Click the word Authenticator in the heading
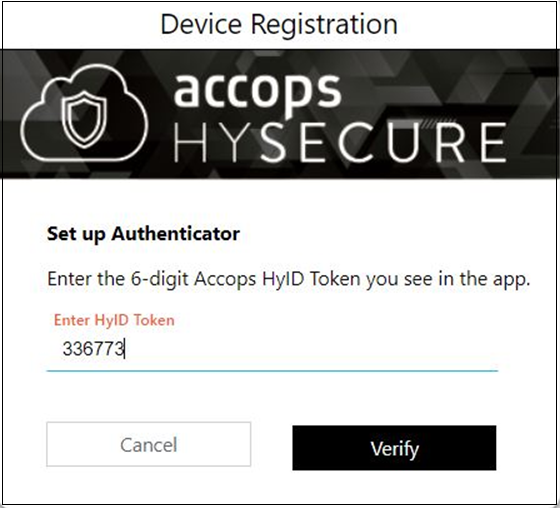Image resolution: width=560 pixels, height=508 pixels. pyautogui.click(x=175, y=234)
